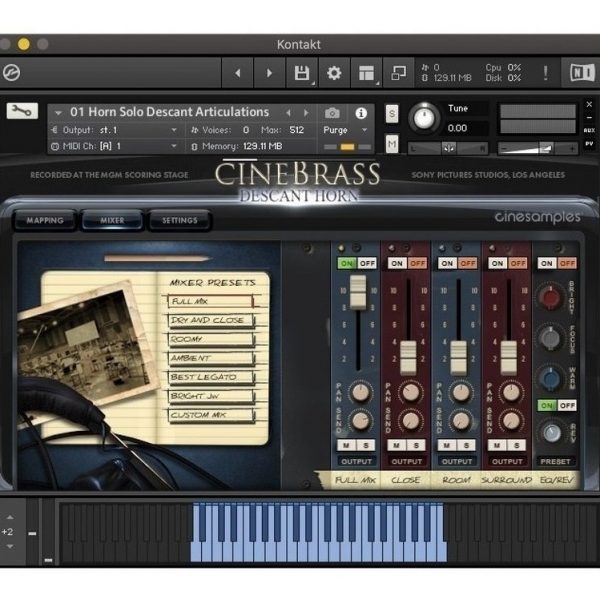Click the exclamation panic button
Screen dimensions: 600x600
click(x=546, y=73)
